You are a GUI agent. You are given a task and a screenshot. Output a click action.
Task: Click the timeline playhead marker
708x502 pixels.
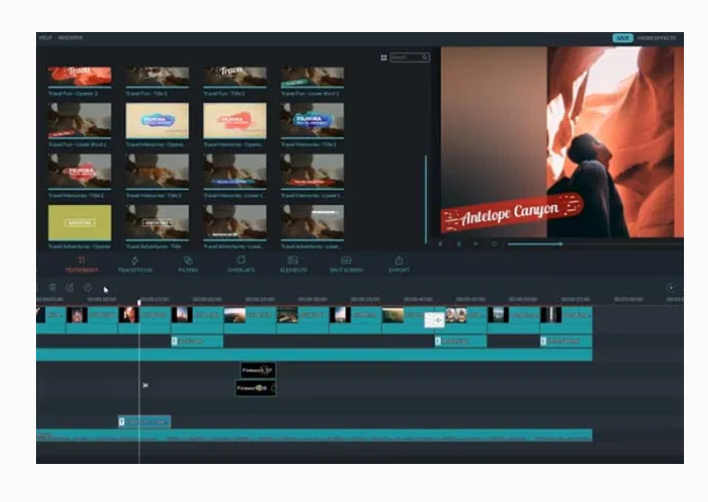click(x=139, y=302)
